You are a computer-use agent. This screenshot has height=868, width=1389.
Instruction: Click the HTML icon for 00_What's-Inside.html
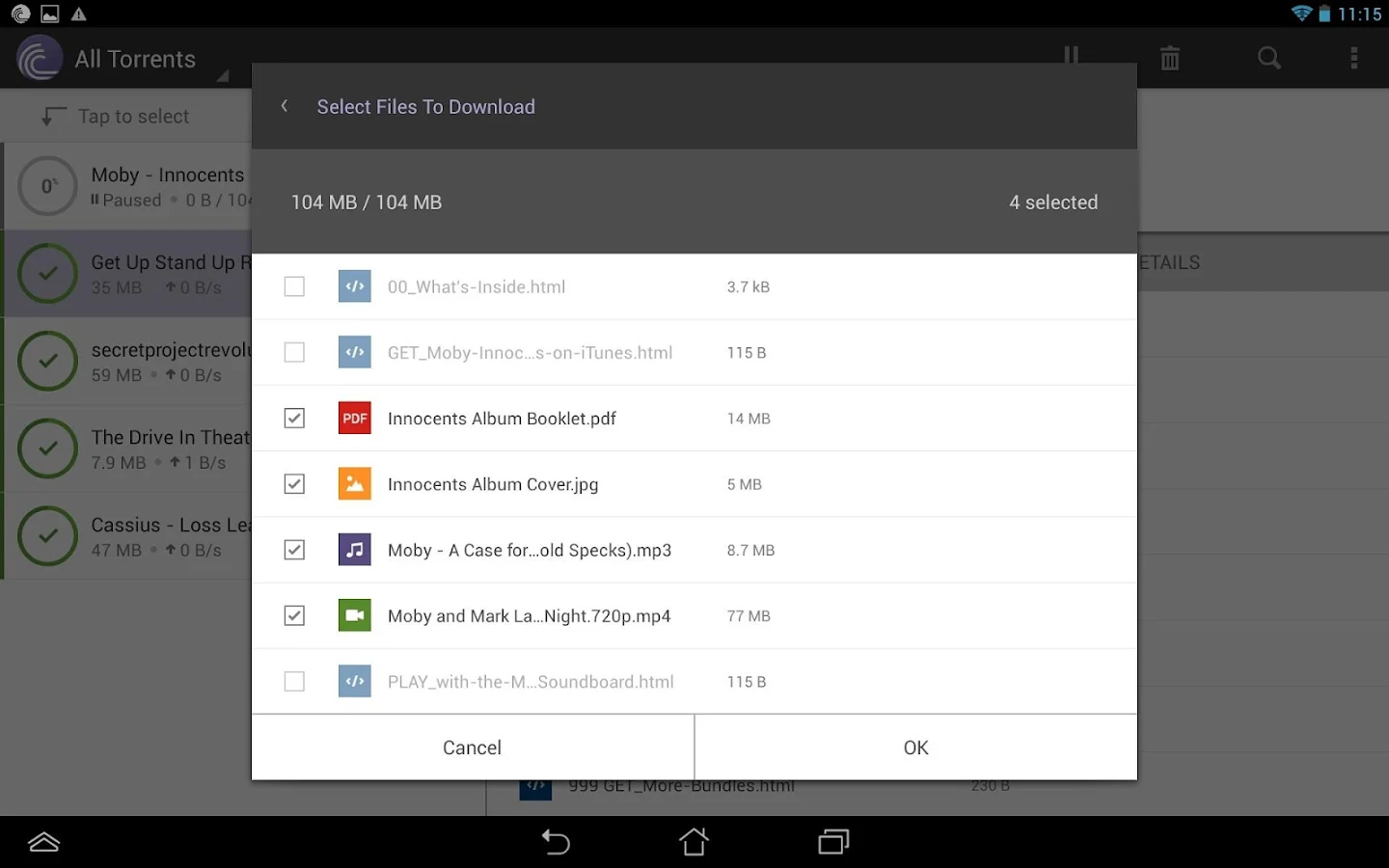(x=354, y=286)
